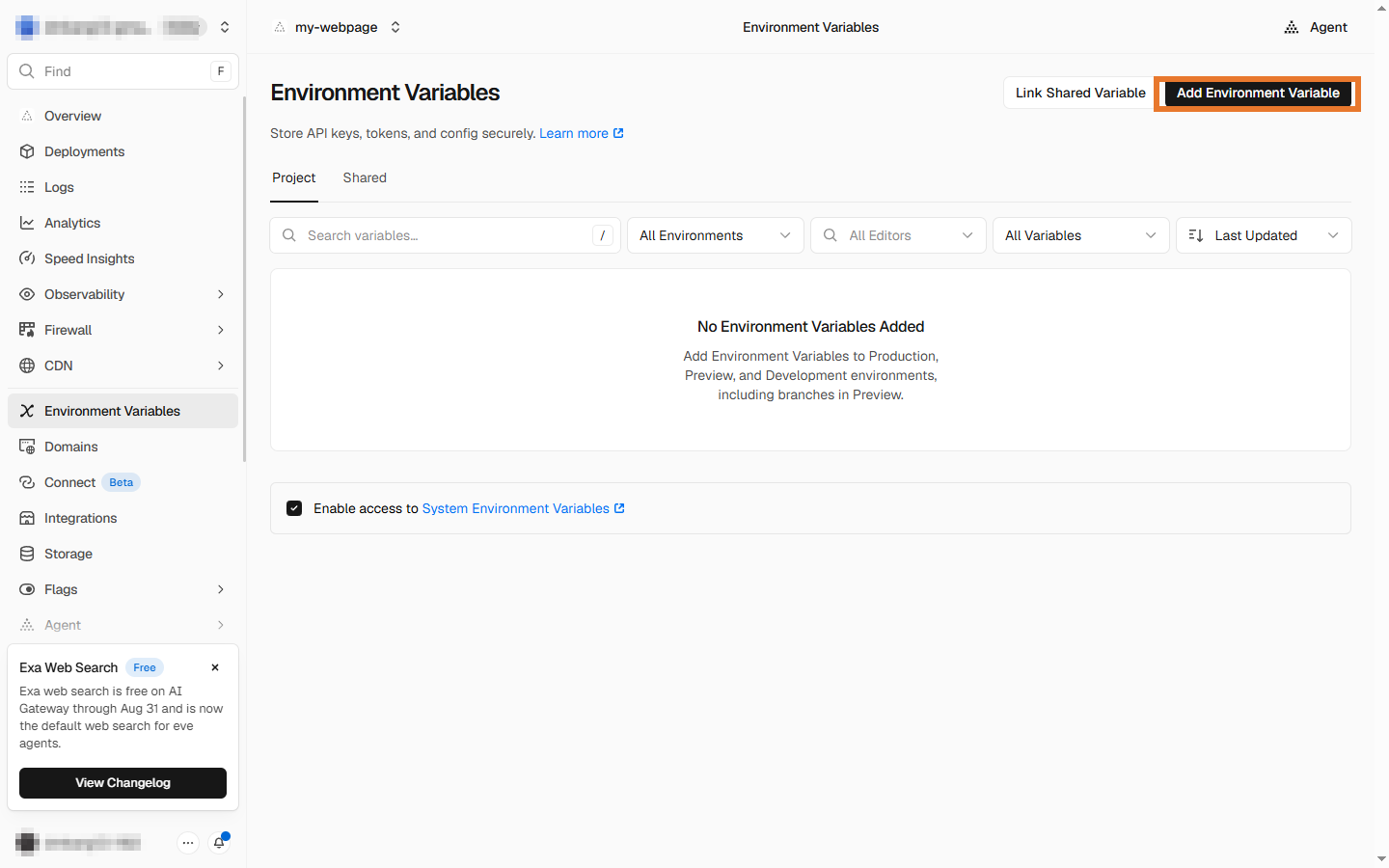Select the Project tab
1389x868 pixels.
(294, 177)
